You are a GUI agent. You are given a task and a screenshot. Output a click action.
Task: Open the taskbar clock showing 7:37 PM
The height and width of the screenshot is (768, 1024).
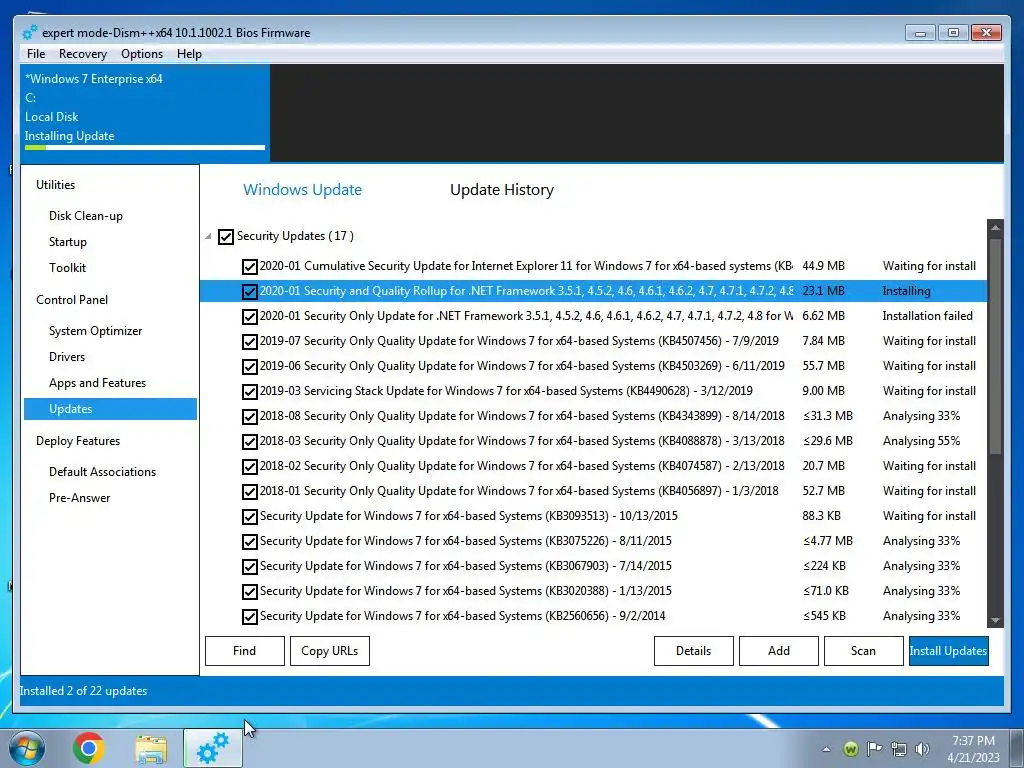[973, 749]
